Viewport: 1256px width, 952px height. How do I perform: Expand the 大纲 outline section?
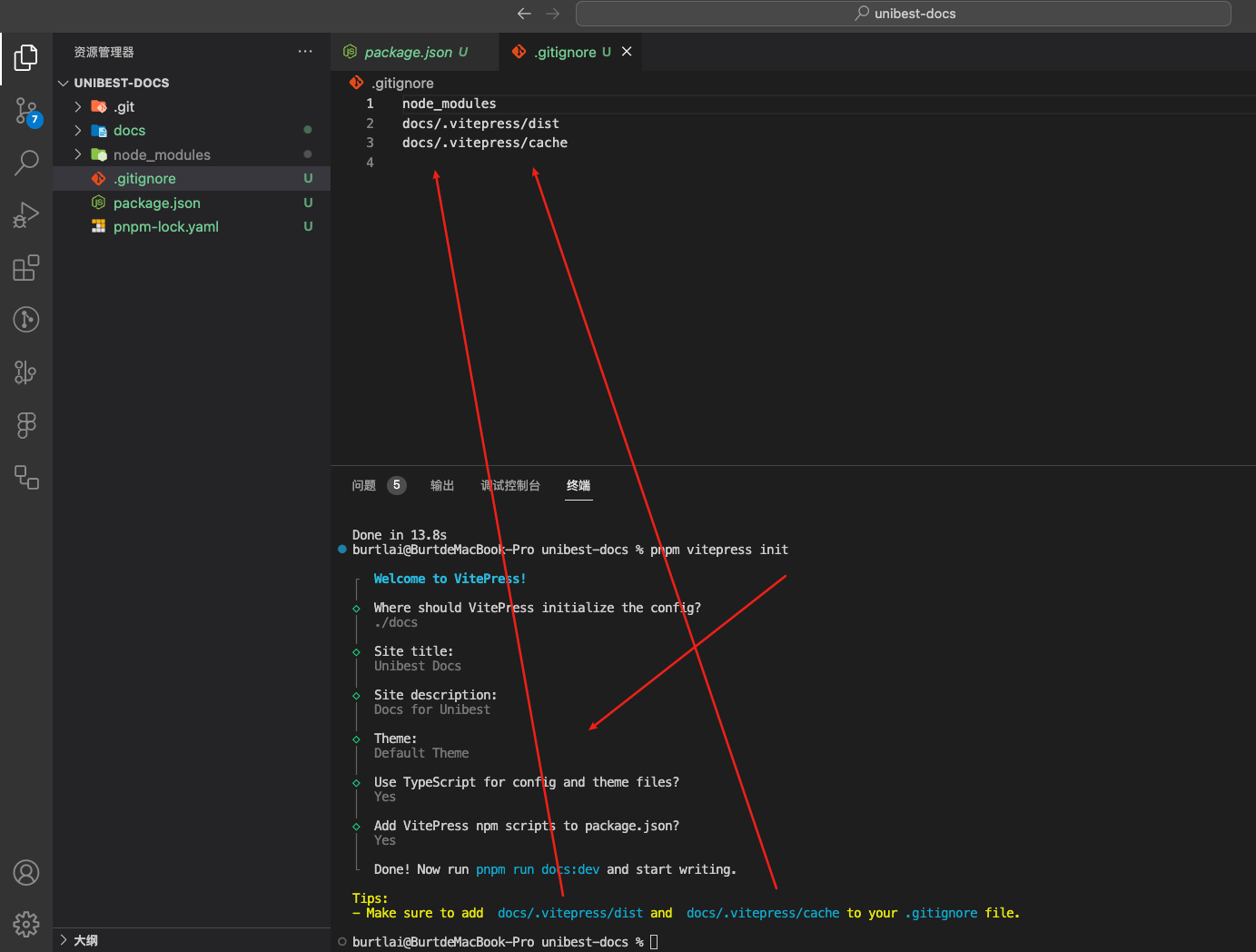[64, 940]
